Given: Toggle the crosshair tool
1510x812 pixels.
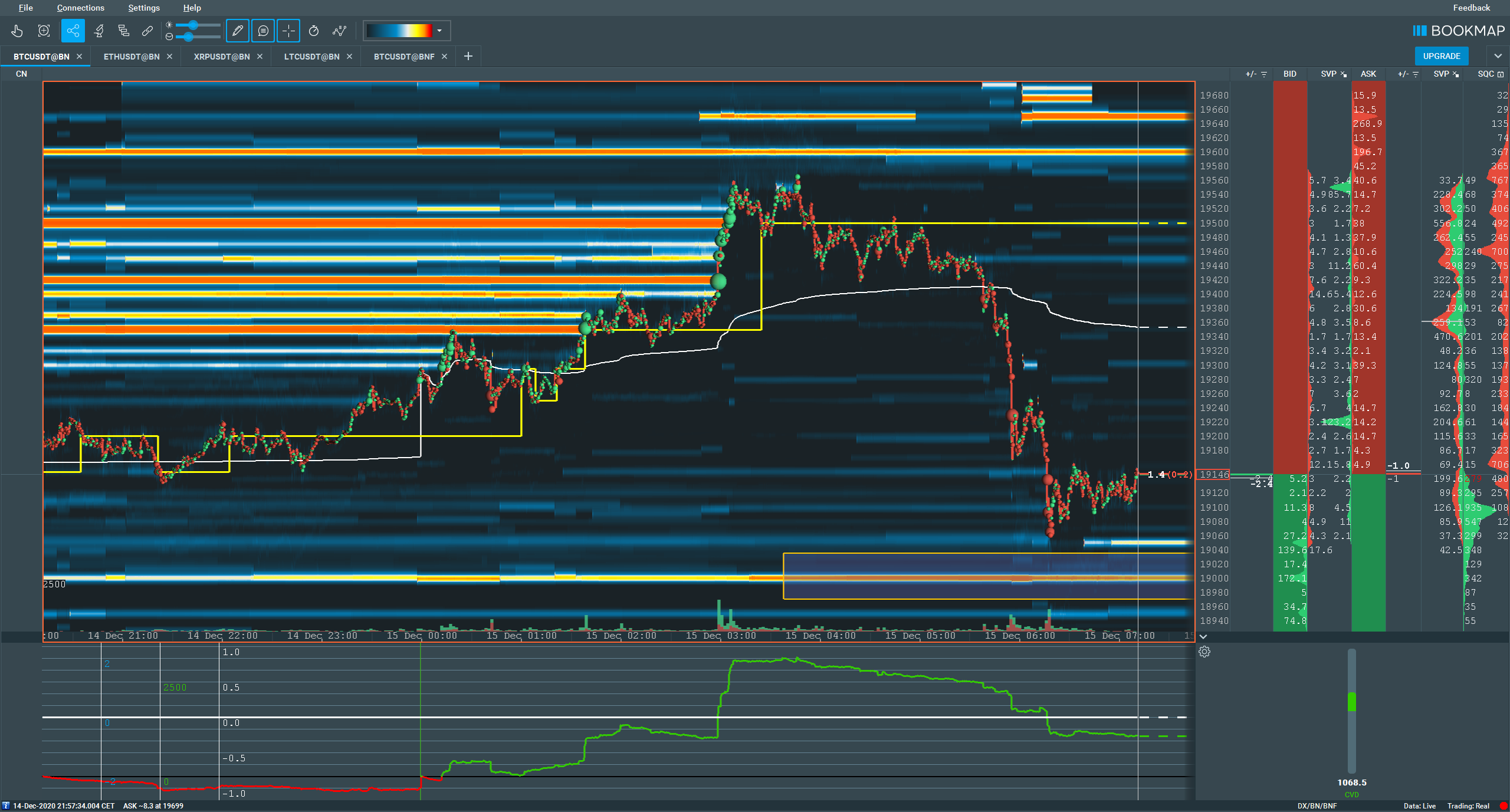Looking at the screenshot, I should point(288,31).
